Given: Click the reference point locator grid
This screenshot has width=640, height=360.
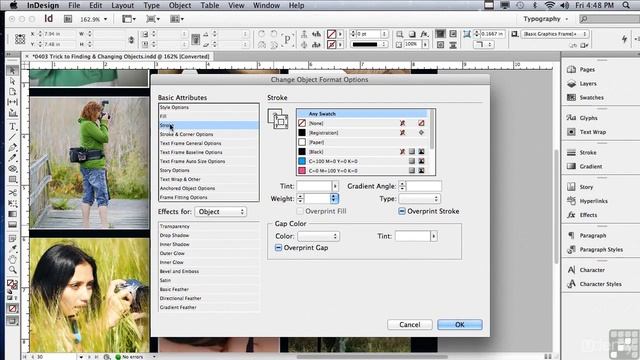Looking at the screenshot, I should point(20,39).
